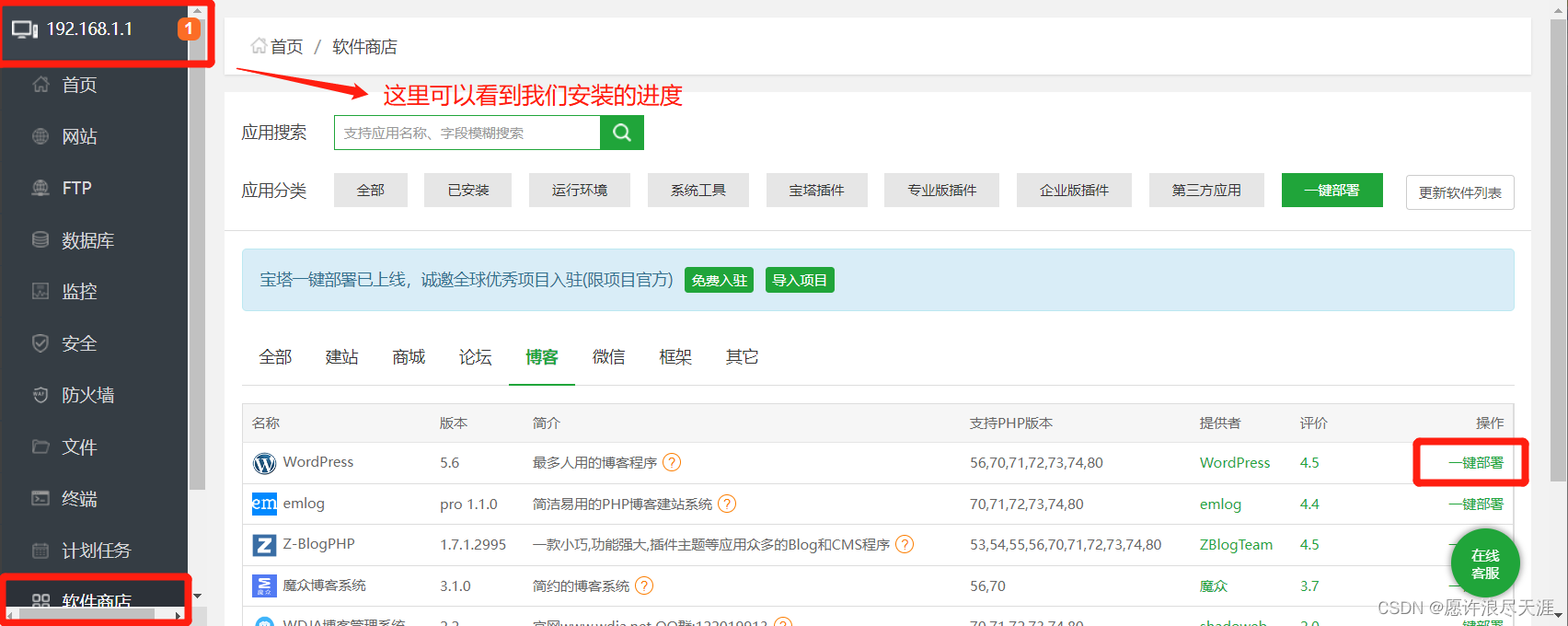Viewport: 1568px width, 626px height.
Task: Click the 导入项目 button
Action: click(800, 280)
